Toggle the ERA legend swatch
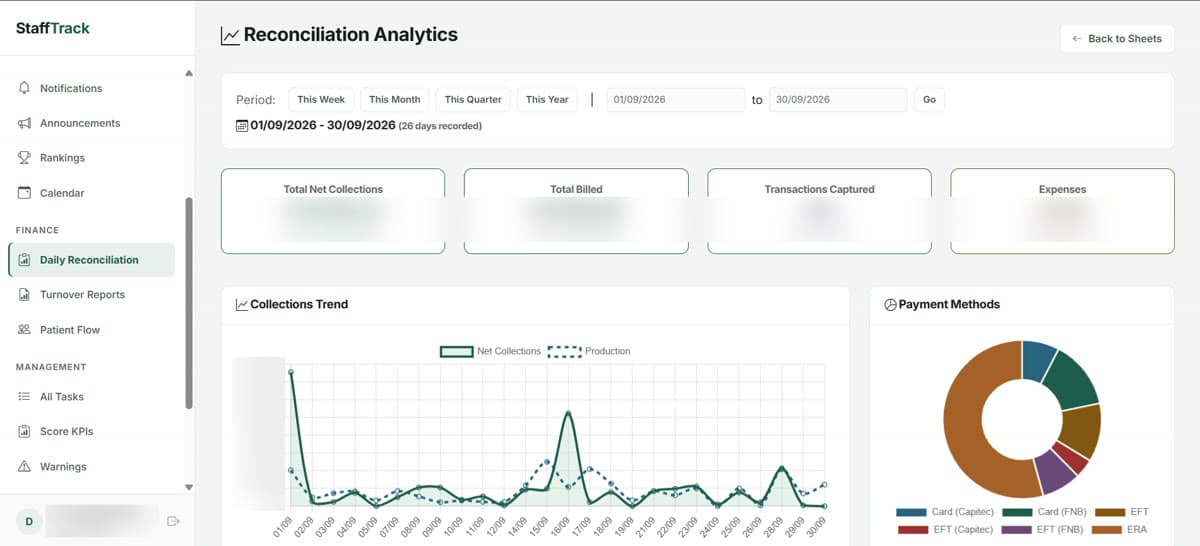The height and width of the screenshot is (546, 1200). 1108,529
